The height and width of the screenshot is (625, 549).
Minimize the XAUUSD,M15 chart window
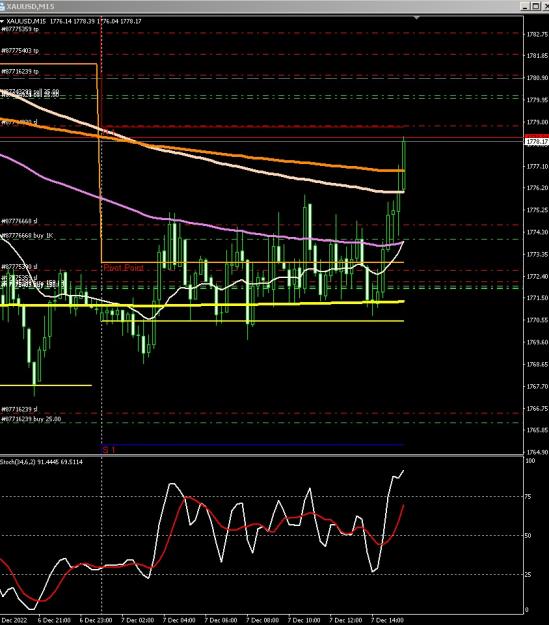[525, 6]
